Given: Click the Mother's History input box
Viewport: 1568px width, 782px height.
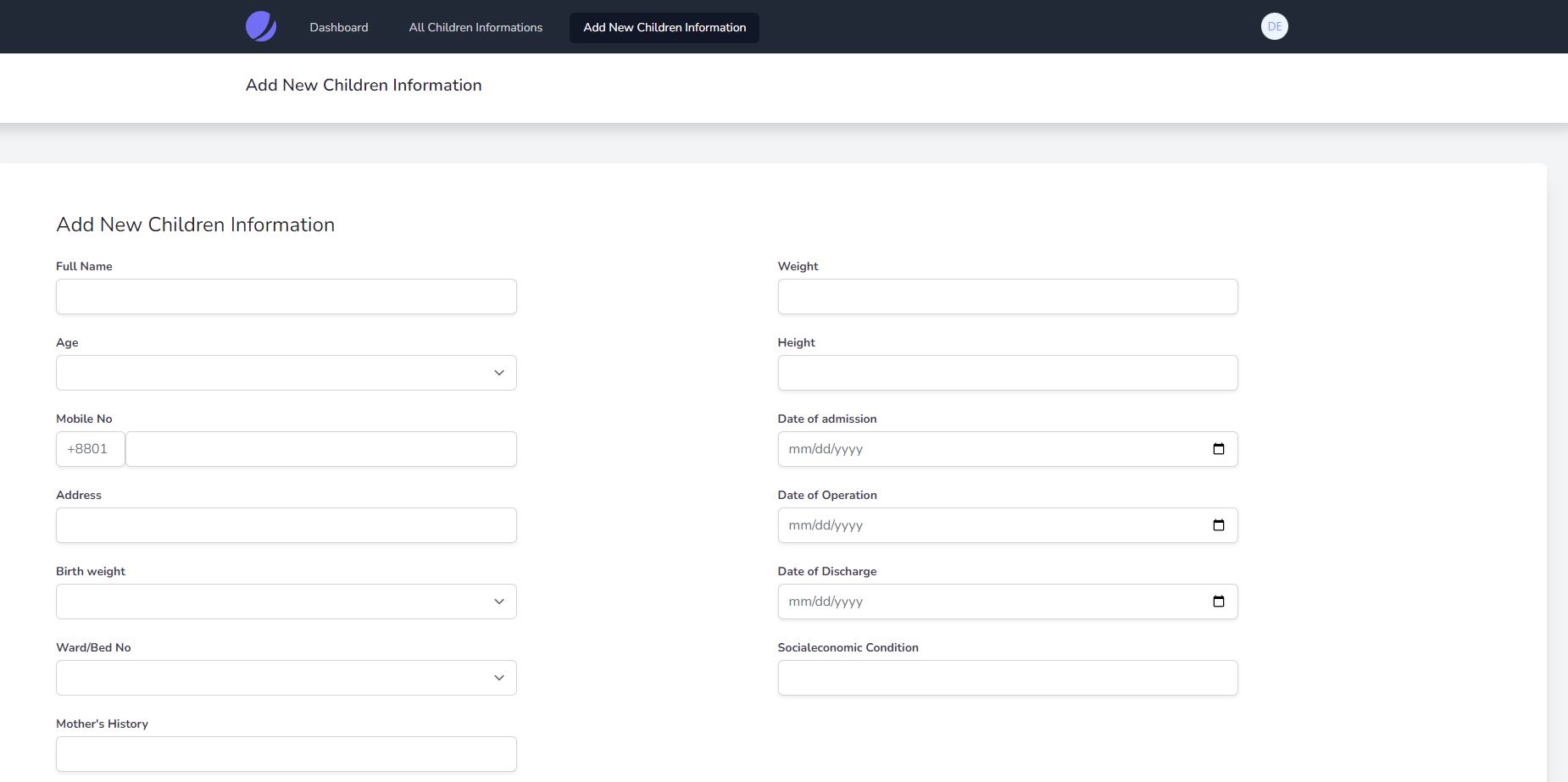Looking at the screenshot, I should [x=286, y=754].
